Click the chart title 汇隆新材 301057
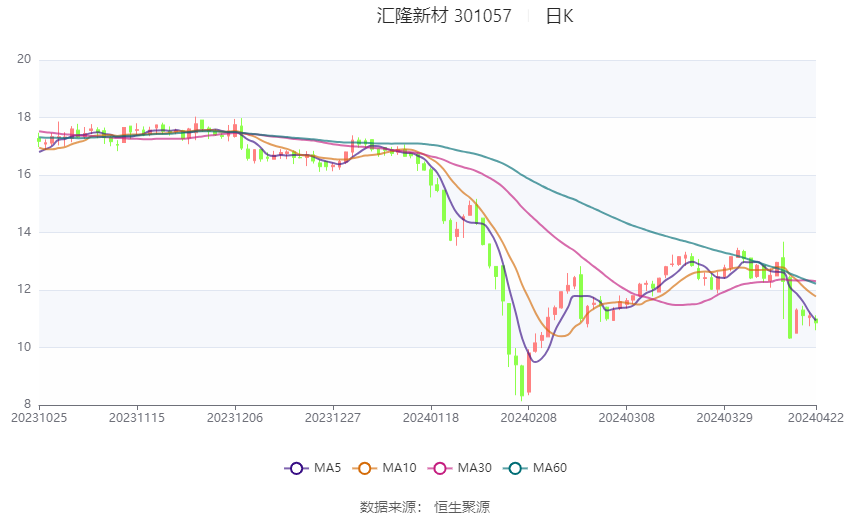 [x=444, y=16]
